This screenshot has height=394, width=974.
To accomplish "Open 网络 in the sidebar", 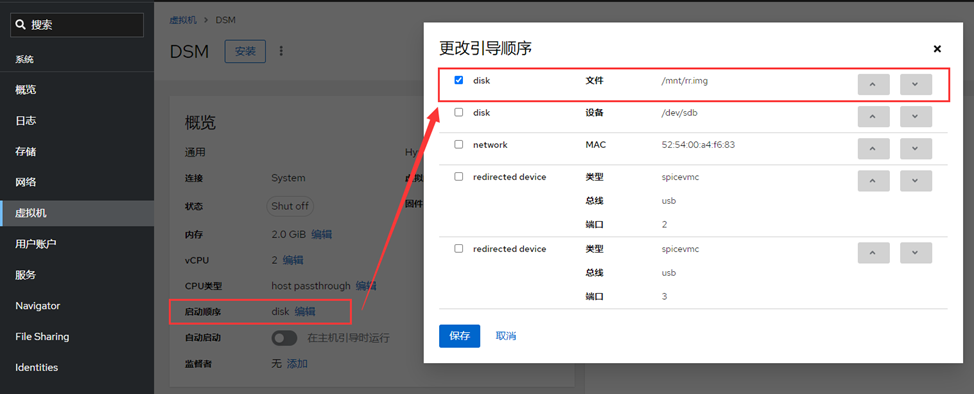I will click(x=77, y=182).
